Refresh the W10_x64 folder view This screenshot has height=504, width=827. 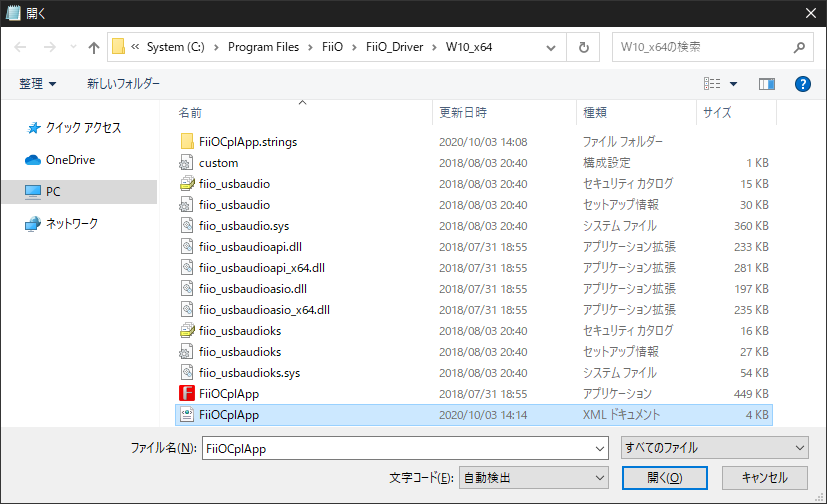point(583,47)
